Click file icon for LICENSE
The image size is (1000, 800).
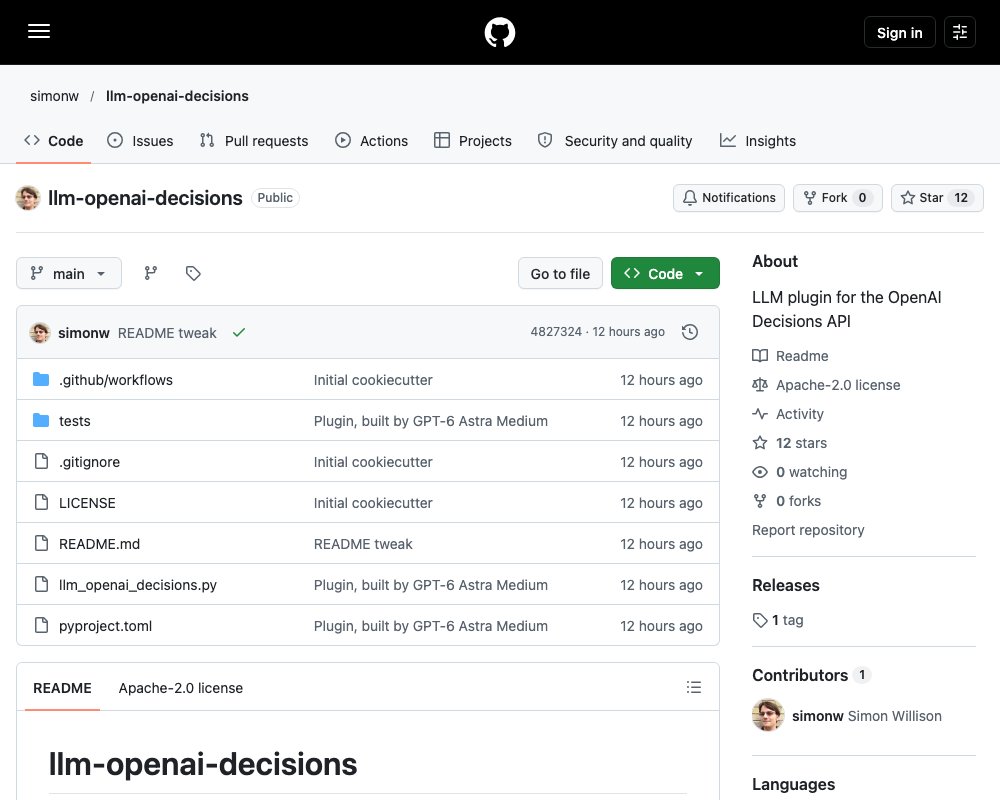coord(41,502)
